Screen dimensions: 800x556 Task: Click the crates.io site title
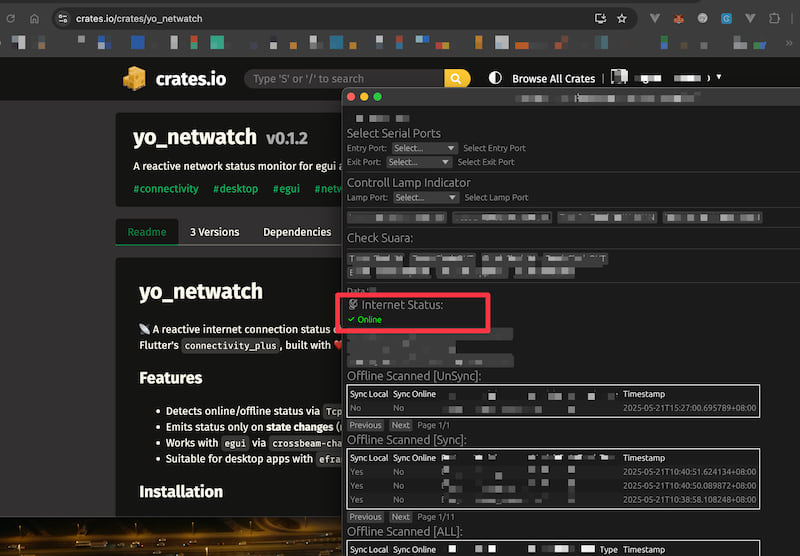(x=190, y=79)
